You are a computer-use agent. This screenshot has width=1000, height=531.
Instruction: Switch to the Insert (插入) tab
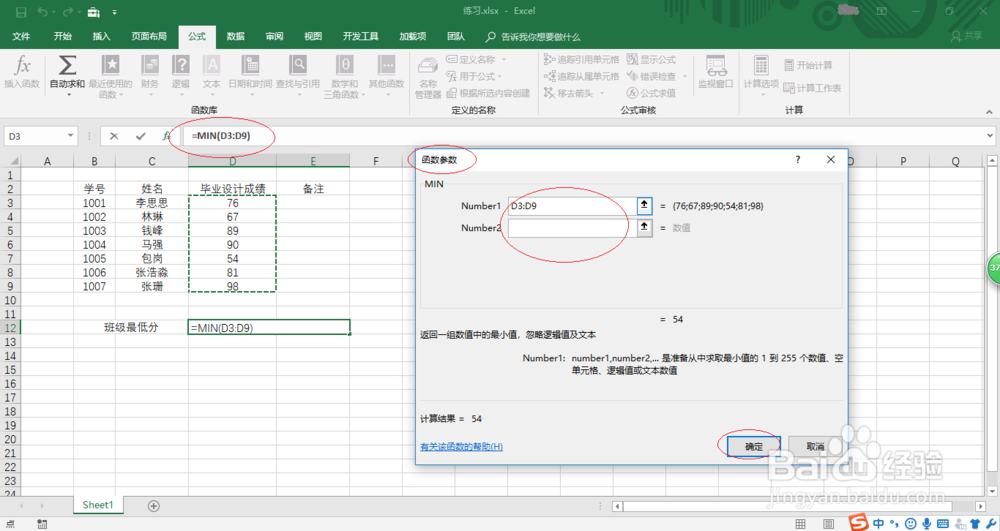click(x=101, y=36)
